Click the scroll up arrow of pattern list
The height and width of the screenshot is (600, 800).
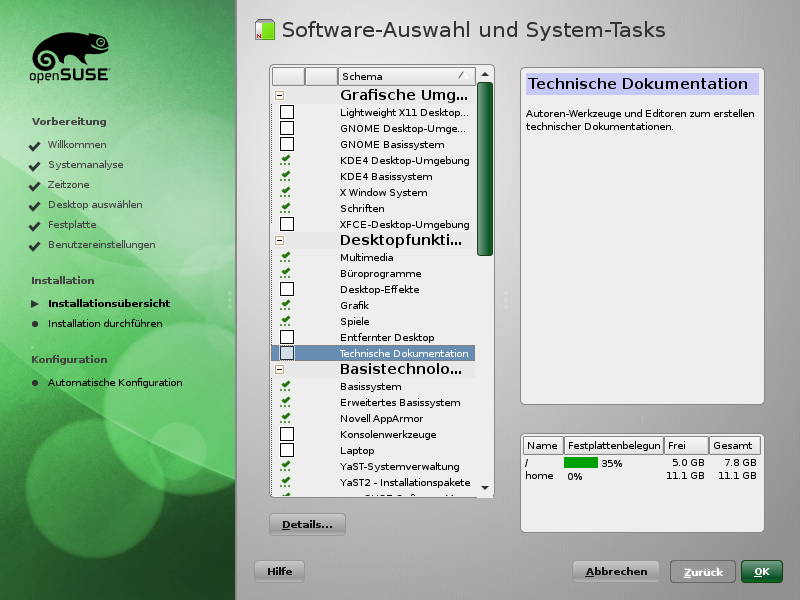pos(485,74)
